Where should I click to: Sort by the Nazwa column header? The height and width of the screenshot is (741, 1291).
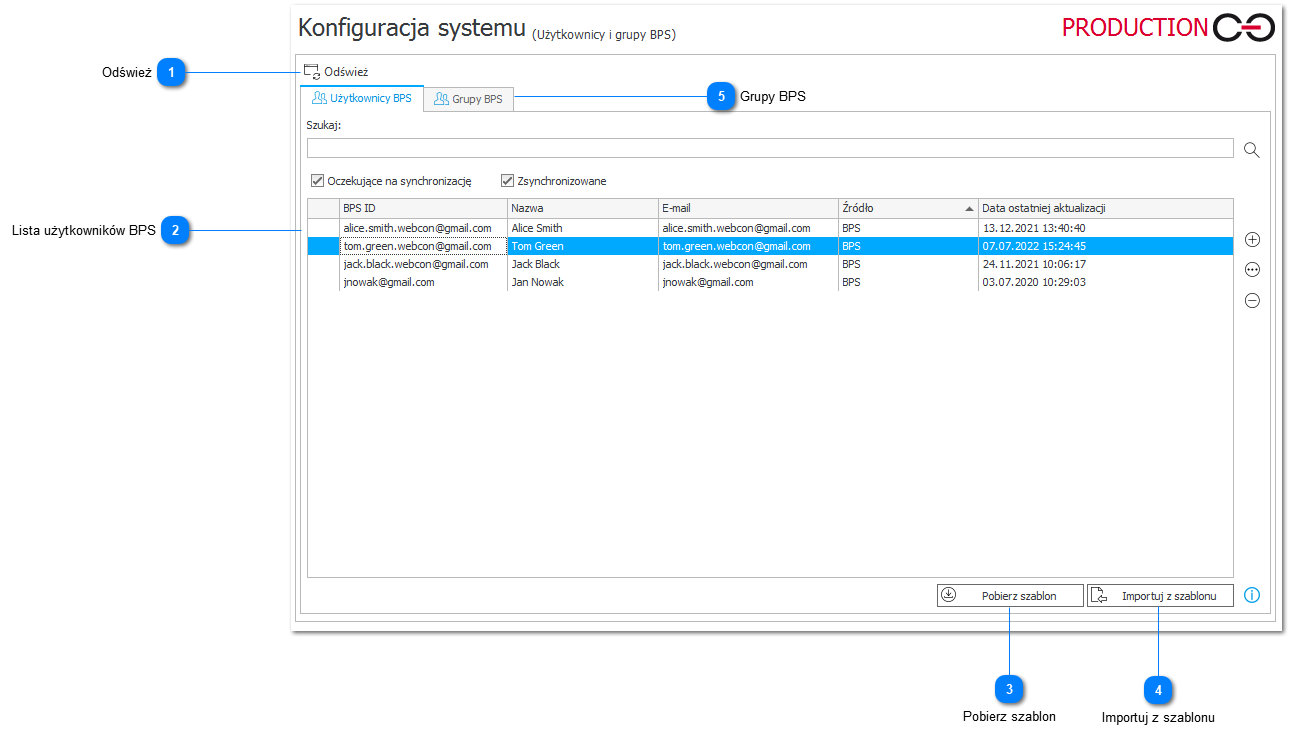582,208
